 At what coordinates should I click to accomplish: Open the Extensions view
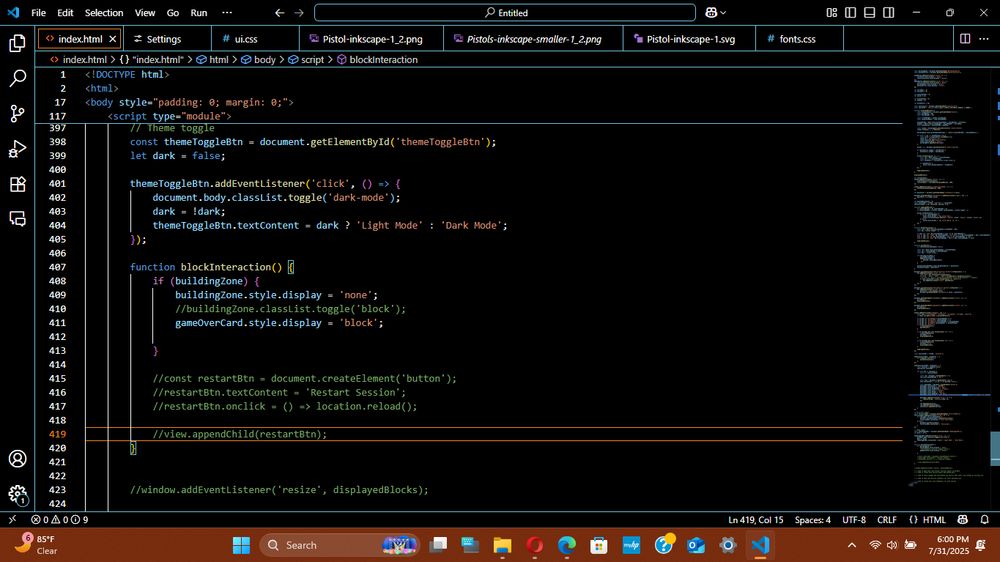pos(17,184)
